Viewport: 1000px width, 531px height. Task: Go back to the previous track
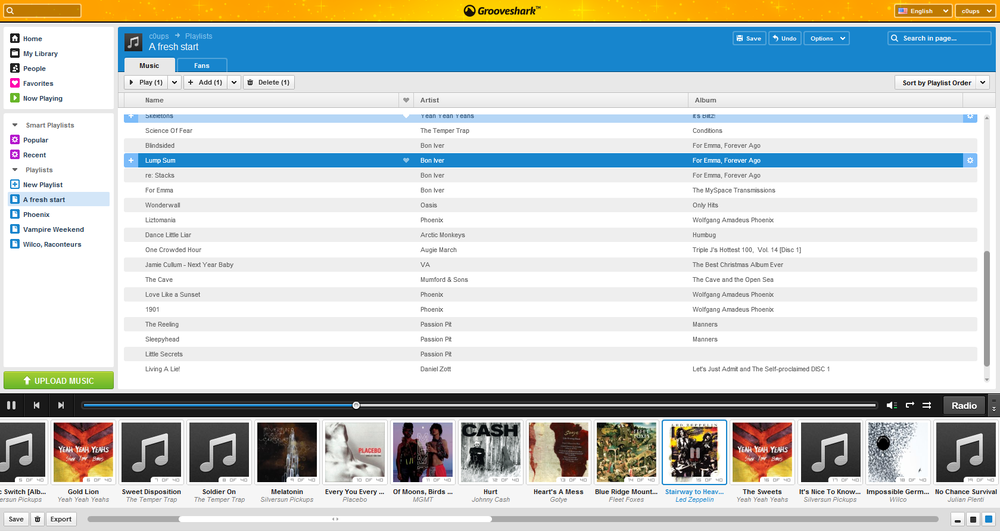[37, 405]
